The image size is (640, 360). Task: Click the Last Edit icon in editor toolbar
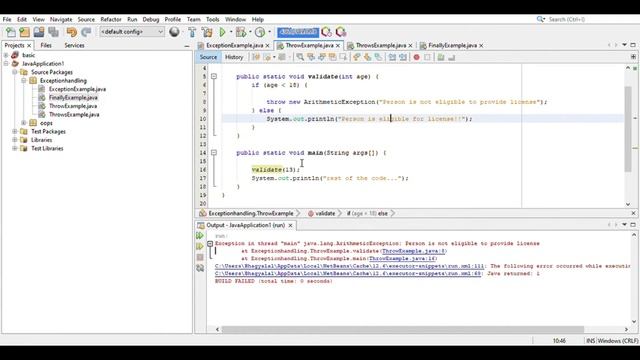[x=256, y=57]
